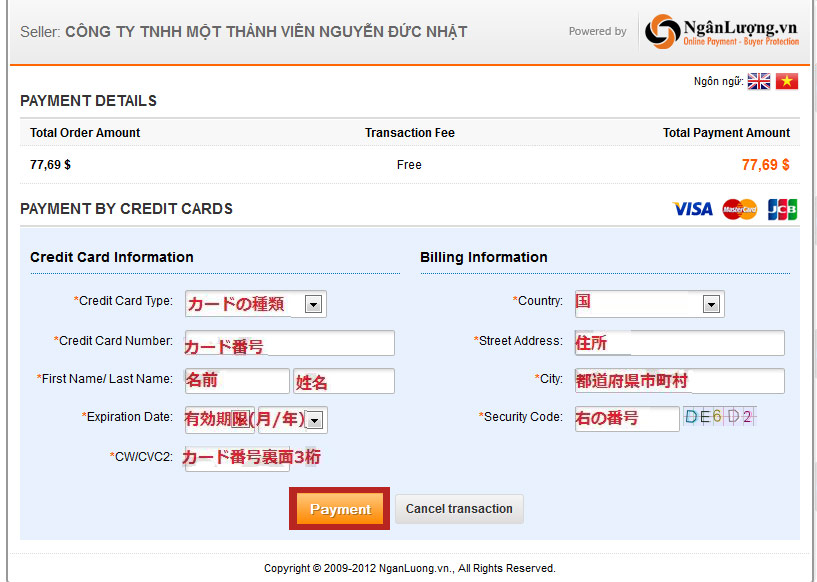The height and width of the screenshot is (582, 817).
Task: Click the Last Name input field
Action: pos(344,381)
